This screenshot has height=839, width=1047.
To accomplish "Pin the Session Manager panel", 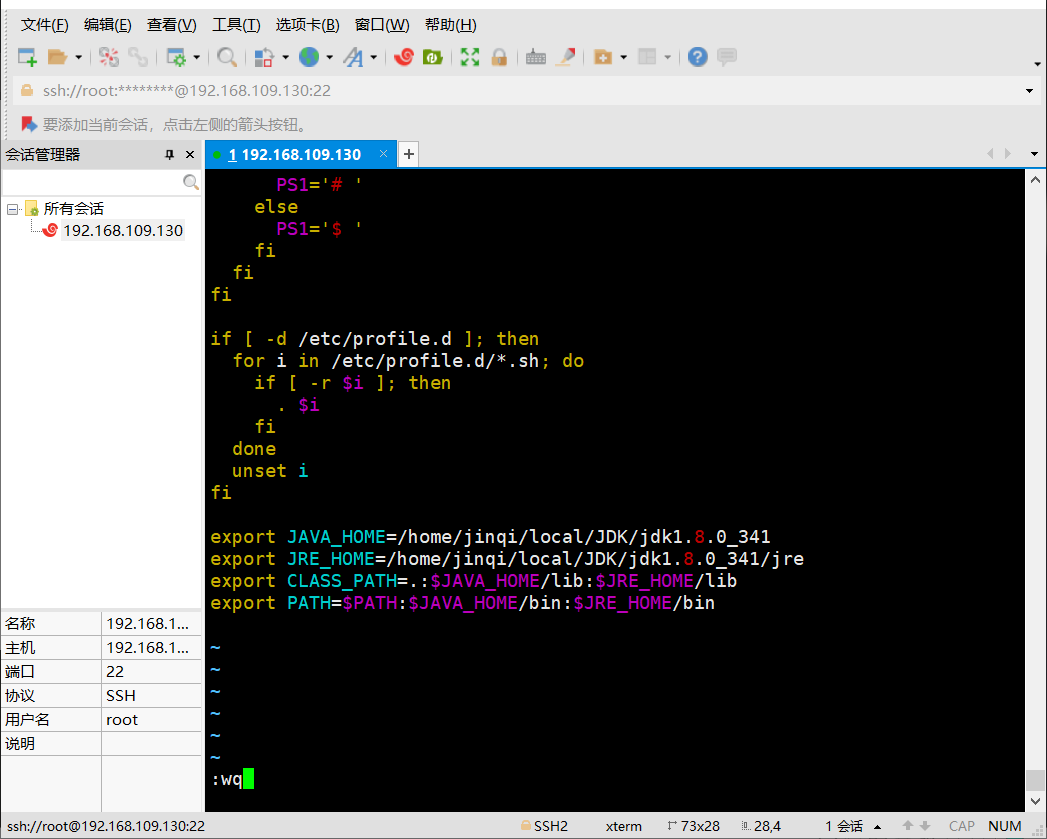I will pyautogui.click(x=170, y=155).
